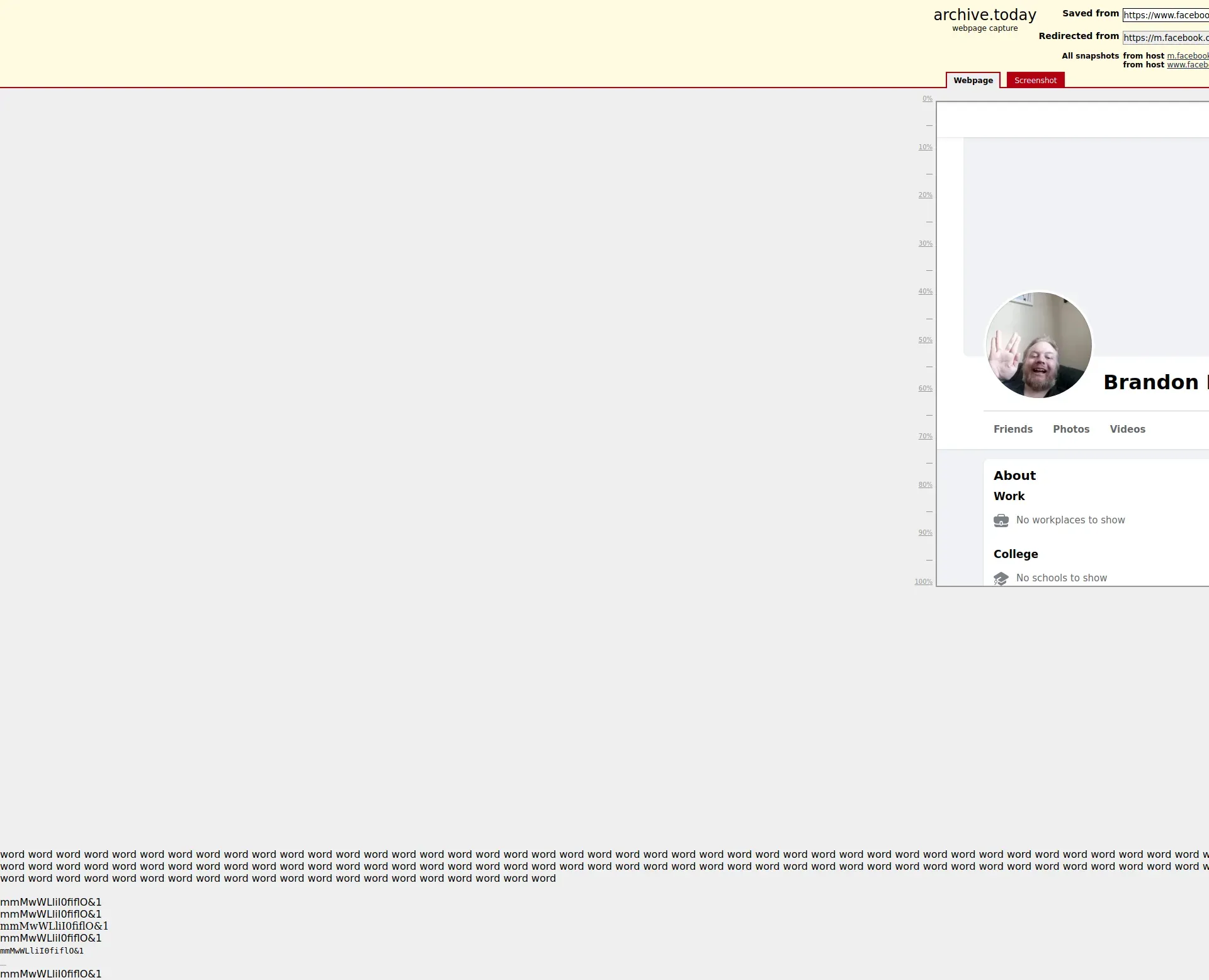Jump to the 10% page marker
This screenshot has height=980, width=1209.
click(925, 147)
